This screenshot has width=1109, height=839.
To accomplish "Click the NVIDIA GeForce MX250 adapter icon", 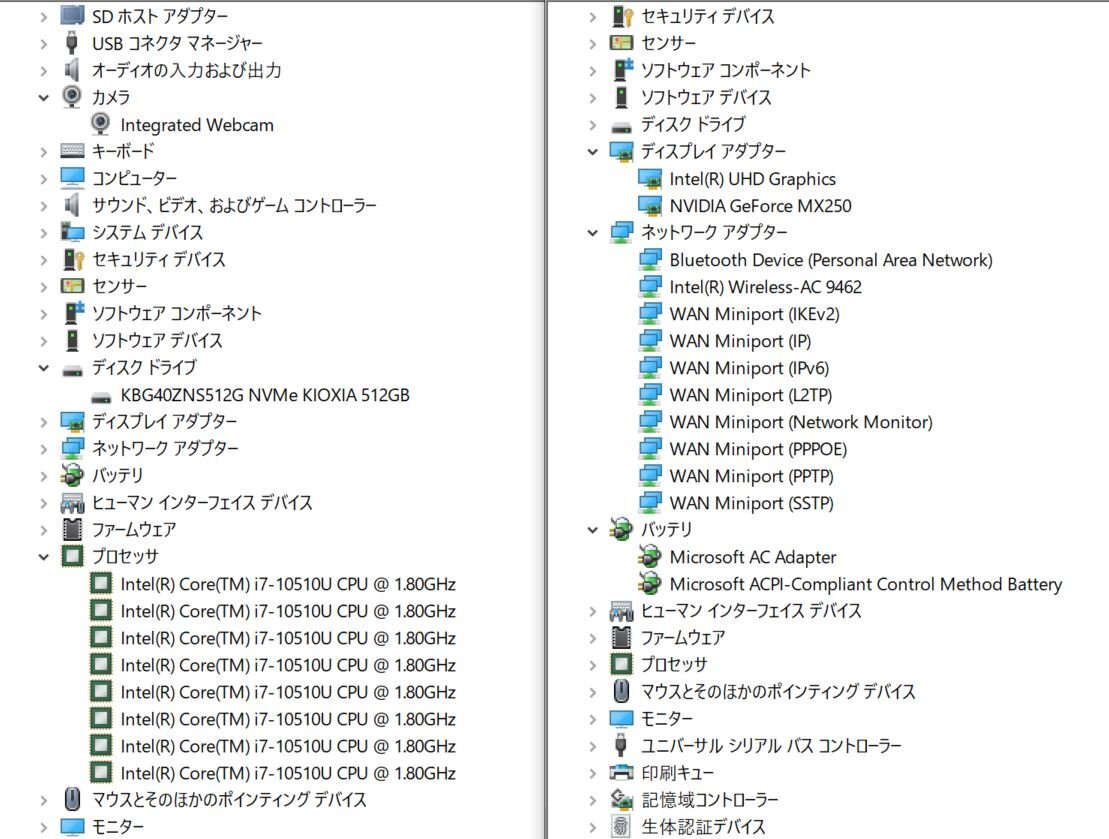I will click(650, 206).
